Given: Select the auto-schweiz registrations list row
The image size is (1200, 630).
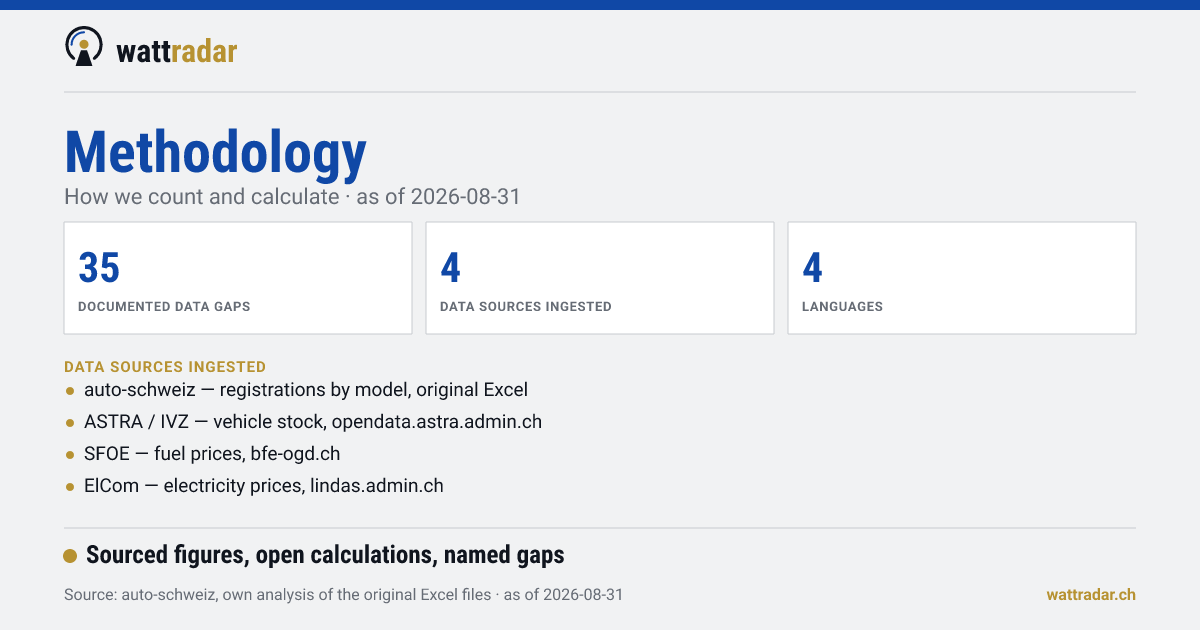Looking at the screenshot, I should click(x=297, y=390).
